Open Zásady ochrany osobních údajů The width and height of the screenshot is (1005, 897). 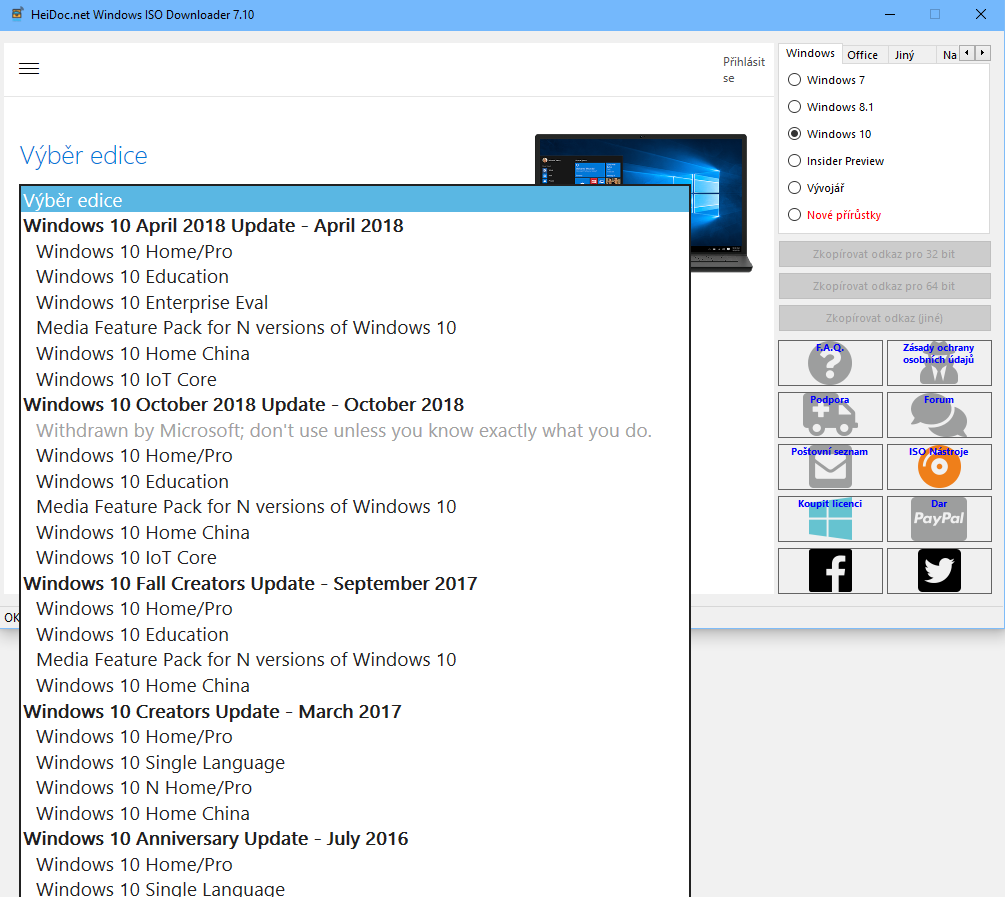tap(939, 363)
